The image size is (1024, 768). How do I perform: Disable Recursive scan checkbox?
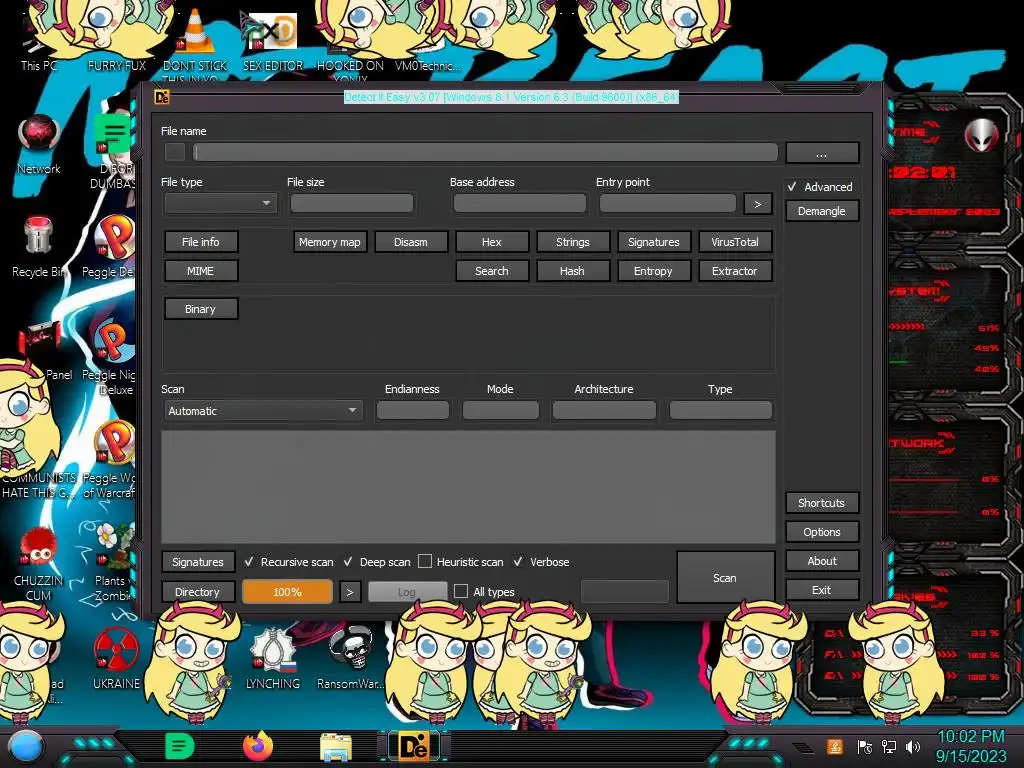[249, 562]
